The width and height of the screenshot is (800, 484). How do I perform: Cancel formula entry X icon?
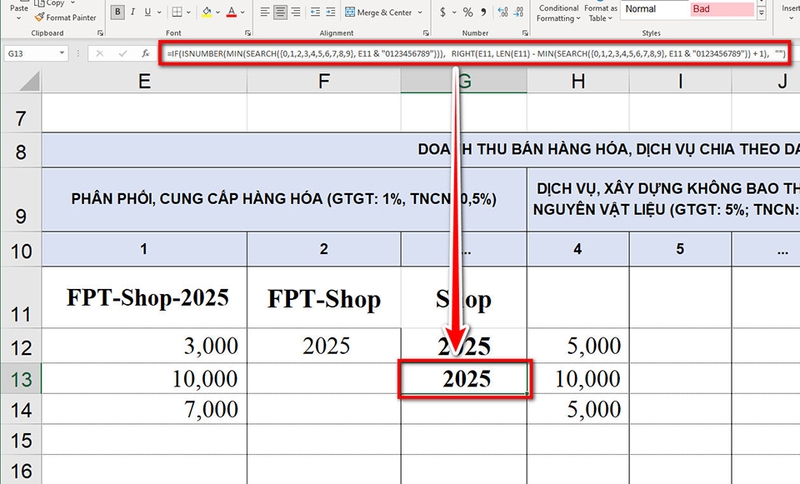click(99, 53)
